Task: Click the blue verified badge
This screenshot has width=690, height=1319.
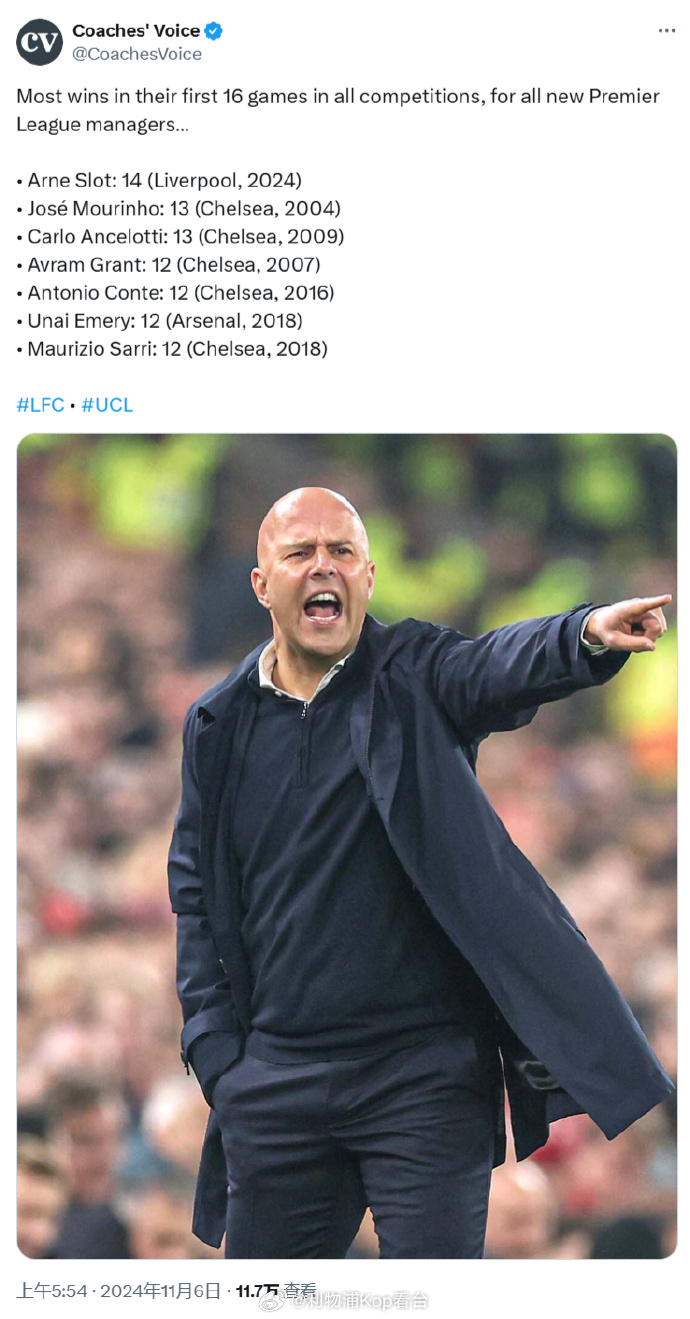Action: point(214,31)
